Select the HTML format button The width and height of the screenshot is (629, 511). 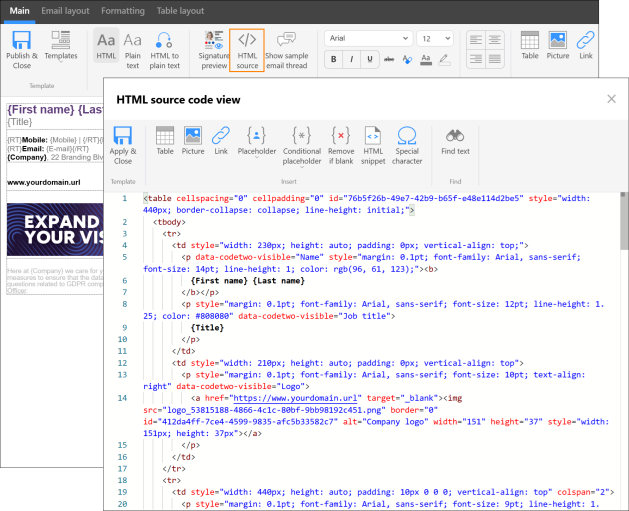point(106,46)
